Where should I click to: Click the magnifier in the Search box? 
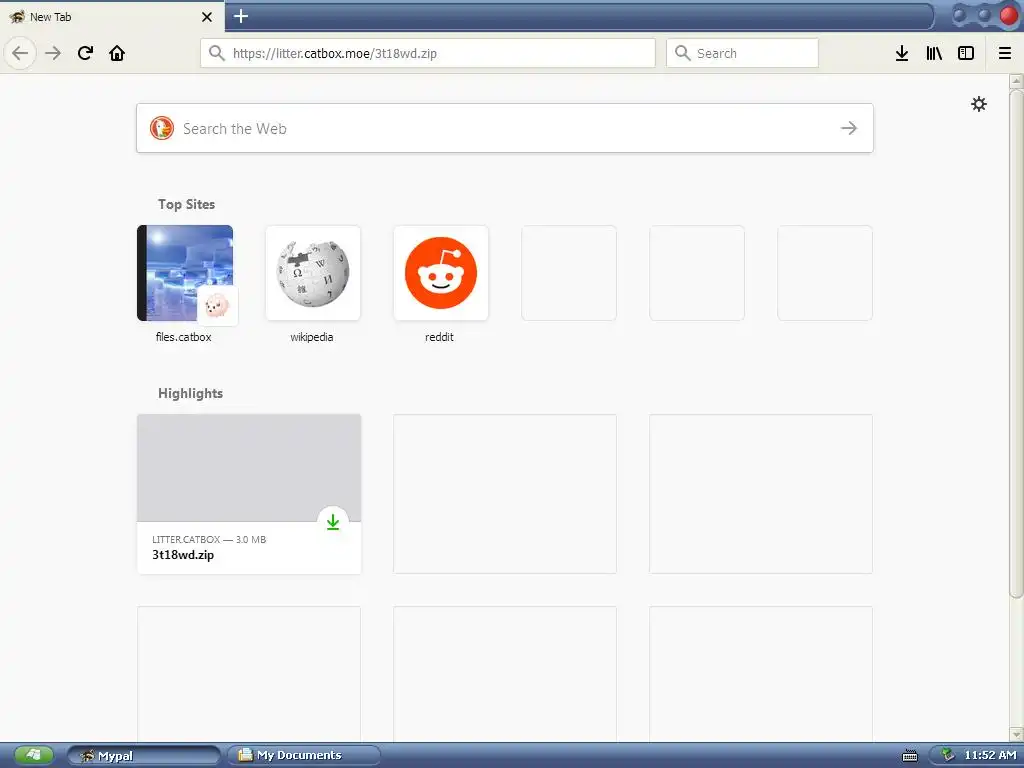click(682, 53)
